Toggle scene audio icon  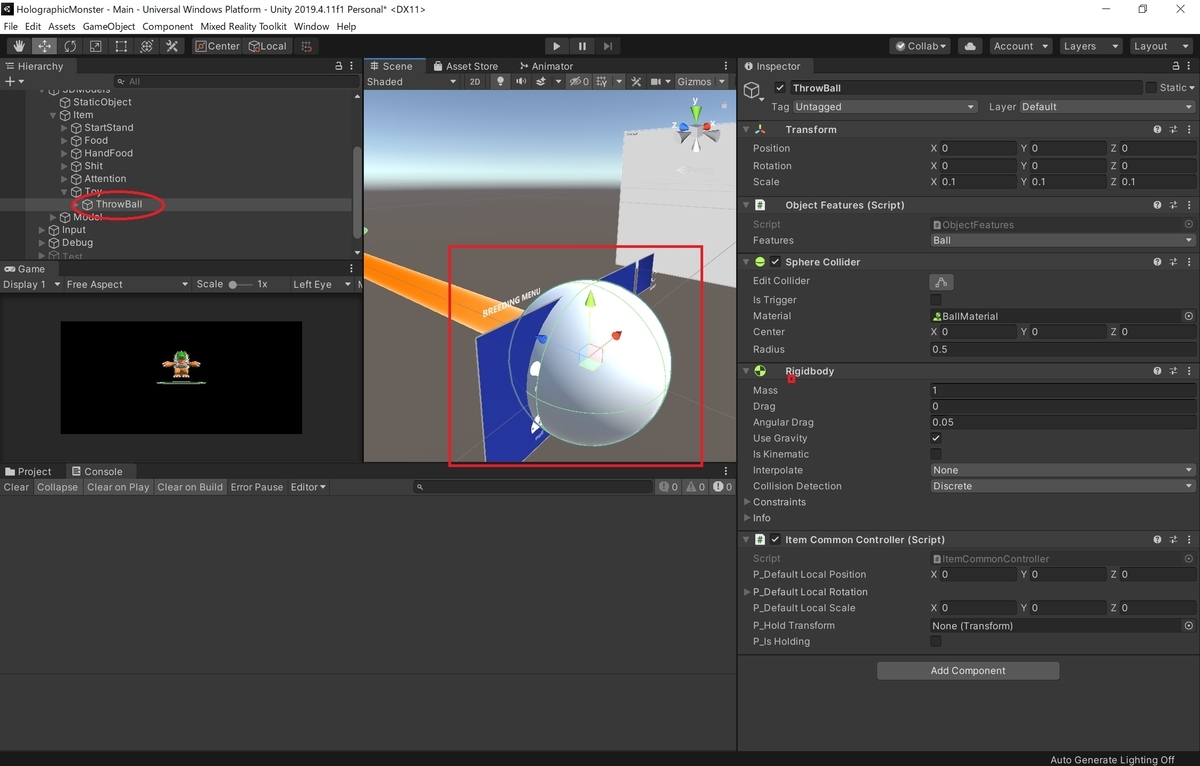521,82
